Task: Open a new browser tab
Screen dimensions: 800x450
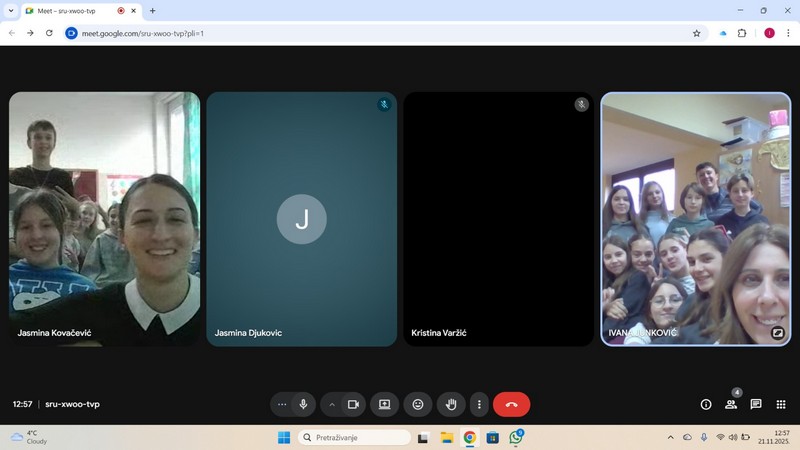Action: tap(152, 10)
